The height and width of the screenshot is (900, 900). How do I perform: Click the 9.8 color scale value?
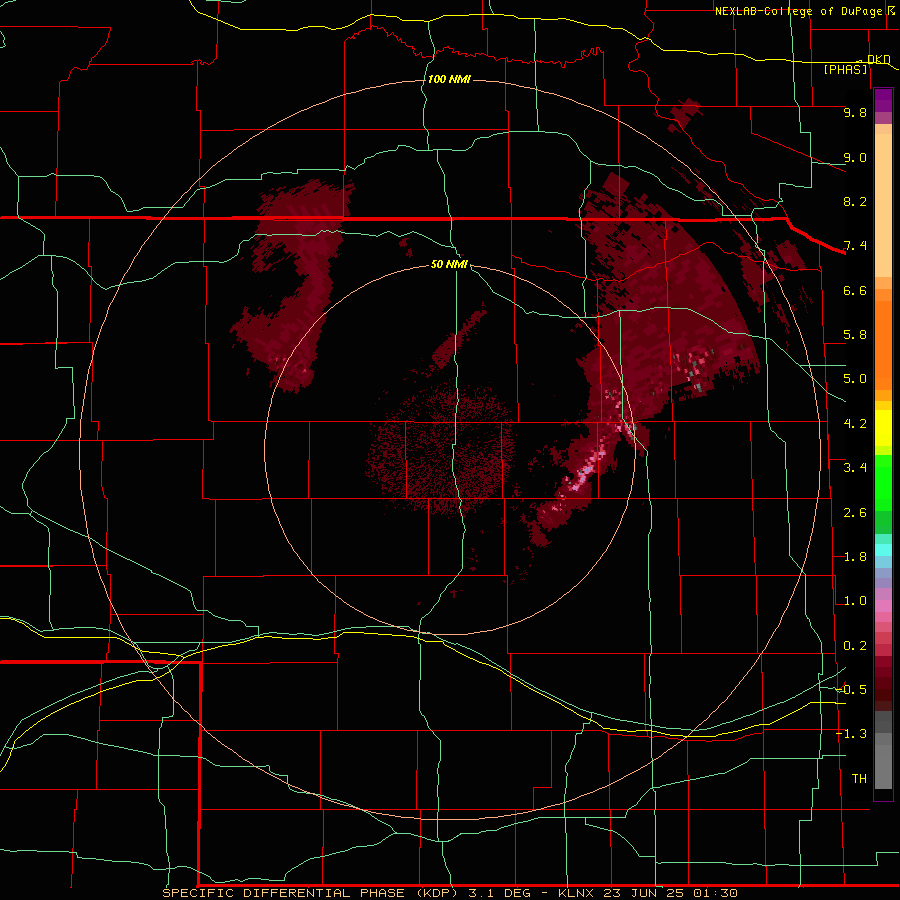855,112
